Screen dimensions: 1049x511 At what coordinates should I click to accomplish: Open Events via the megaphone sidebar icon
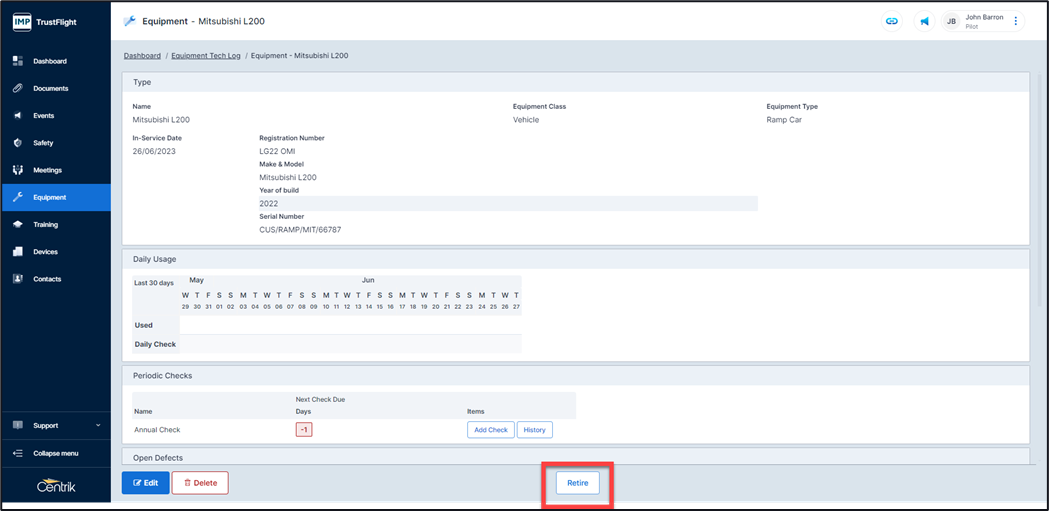coord(18,116)
